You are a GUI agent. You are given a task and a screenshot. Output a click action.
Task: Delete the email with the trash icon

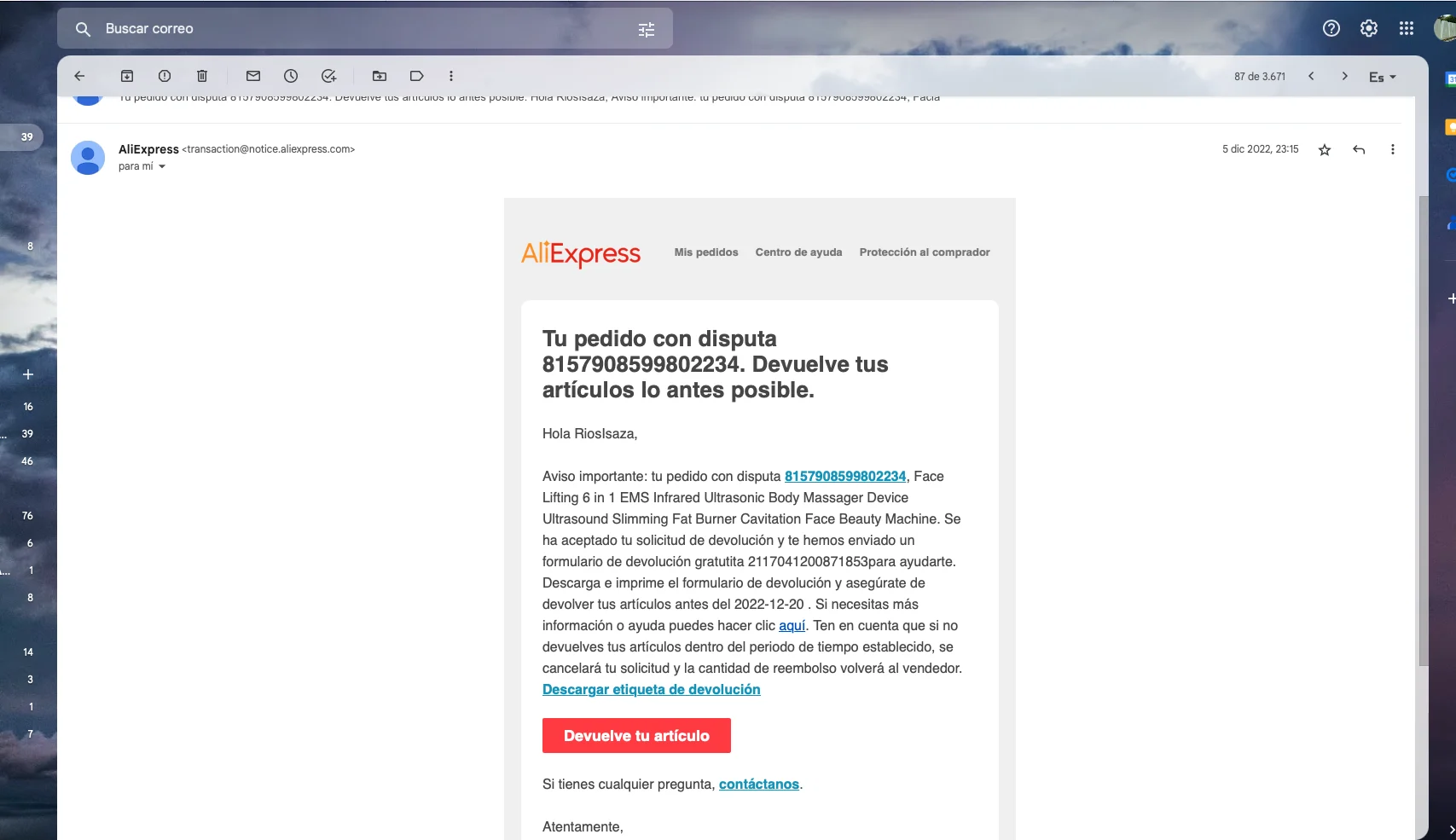pos(202,76)
